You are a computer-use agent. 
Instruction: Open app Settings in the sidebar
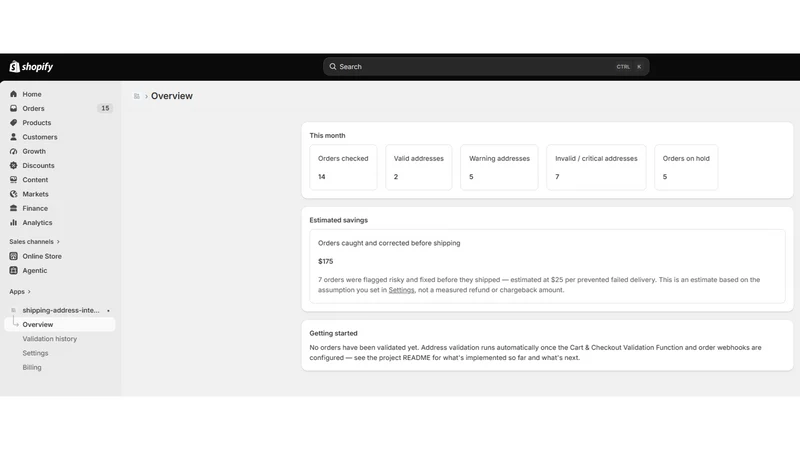click(x=35, y=353)
